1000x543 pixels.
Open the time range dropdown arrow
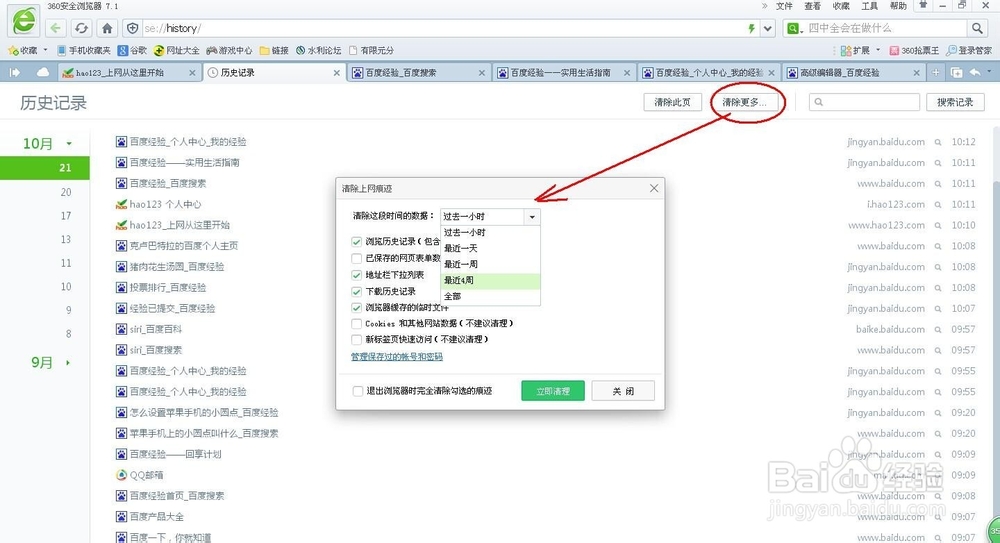(532, 217)
